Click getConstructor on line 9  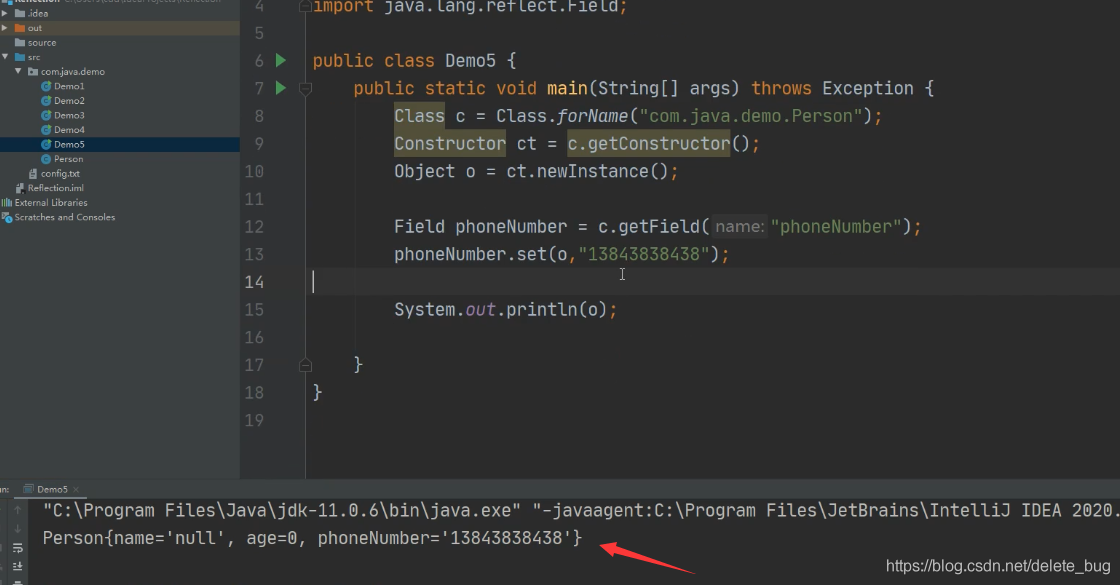pyautogui.click(x=659, y=144)
